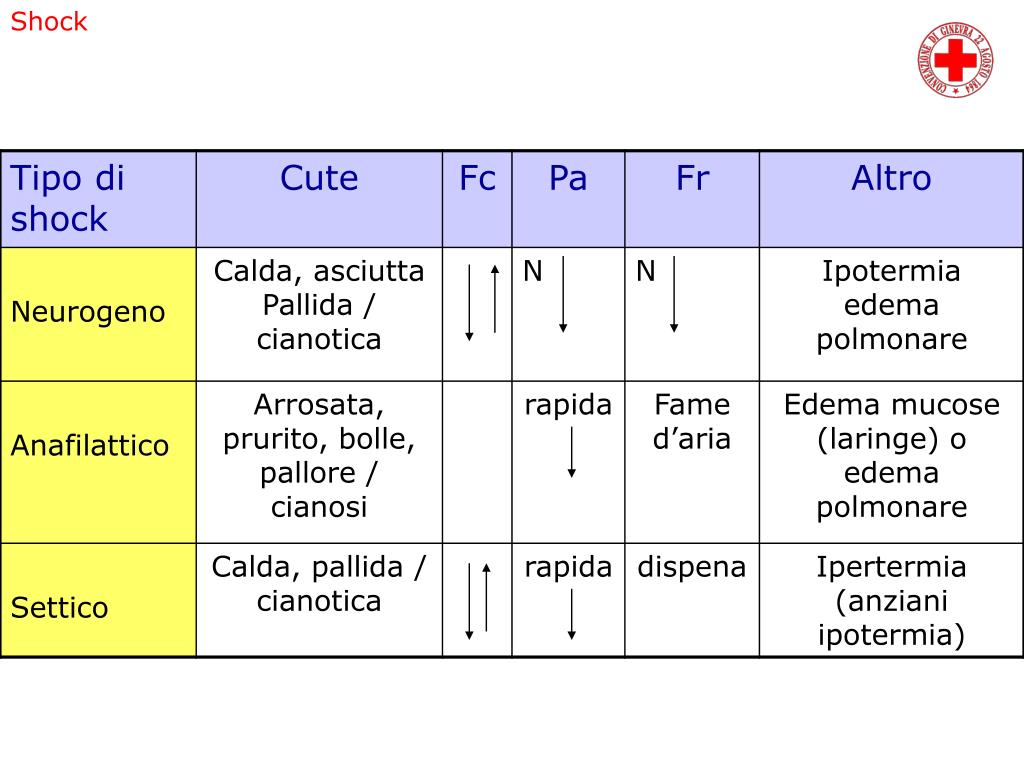Viewport: 1024px width, 768px height.
Task: Click the Fc arrows in Settico row
Action: [477, 601]
